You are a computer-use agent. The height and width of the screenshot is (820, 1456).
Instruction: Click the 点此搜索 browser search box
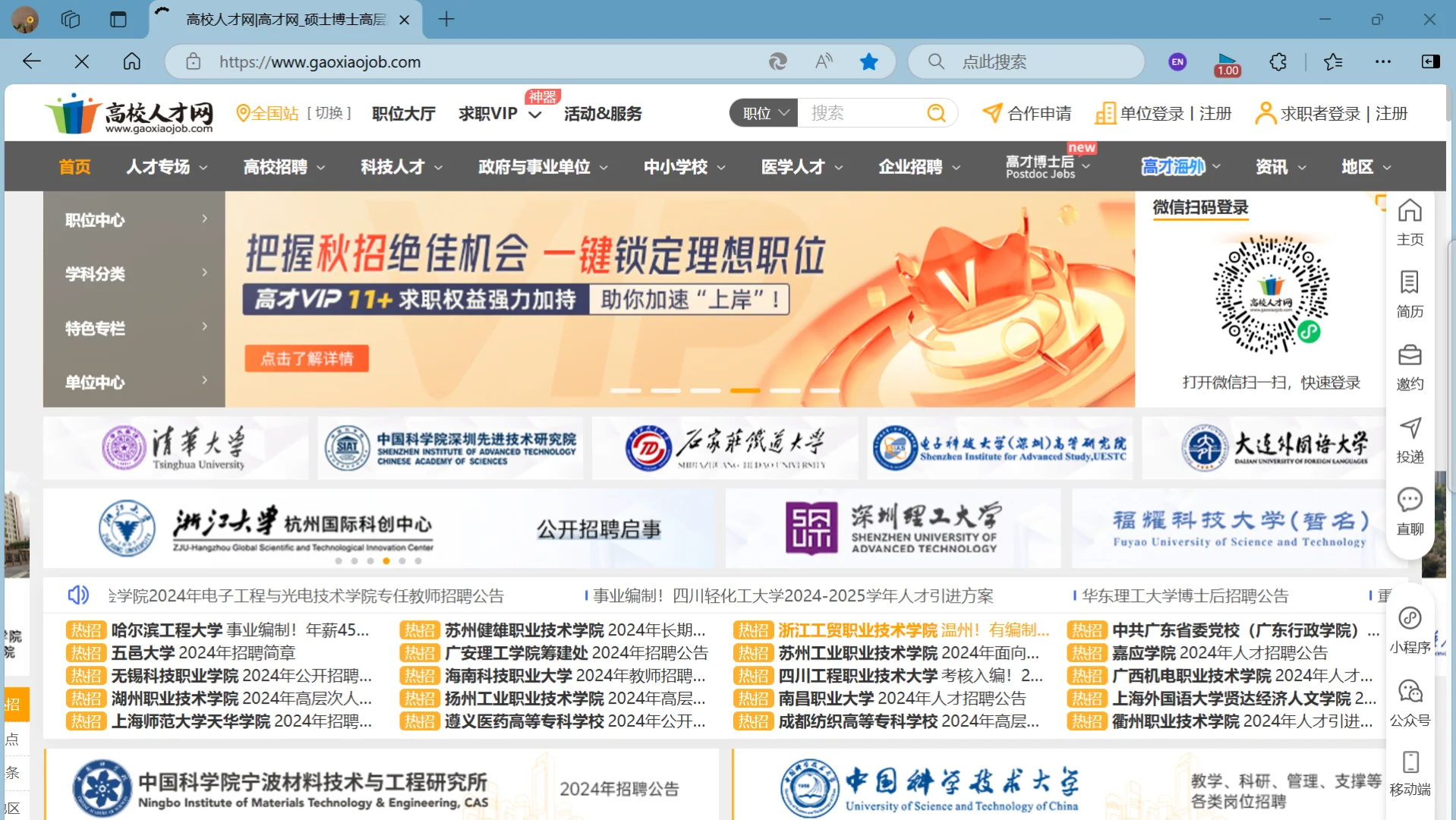(1026, 61)
